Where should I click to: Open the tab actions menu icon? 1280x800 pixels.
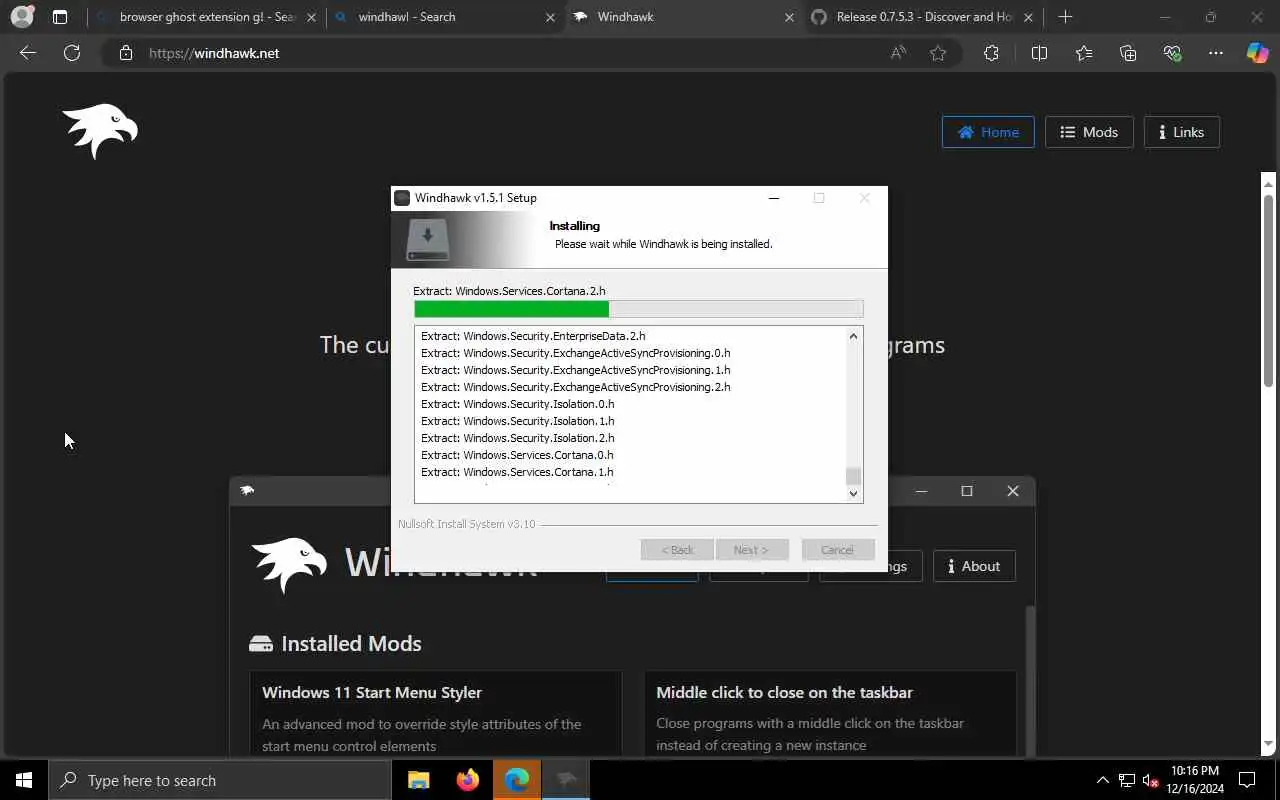pos(60,17)
